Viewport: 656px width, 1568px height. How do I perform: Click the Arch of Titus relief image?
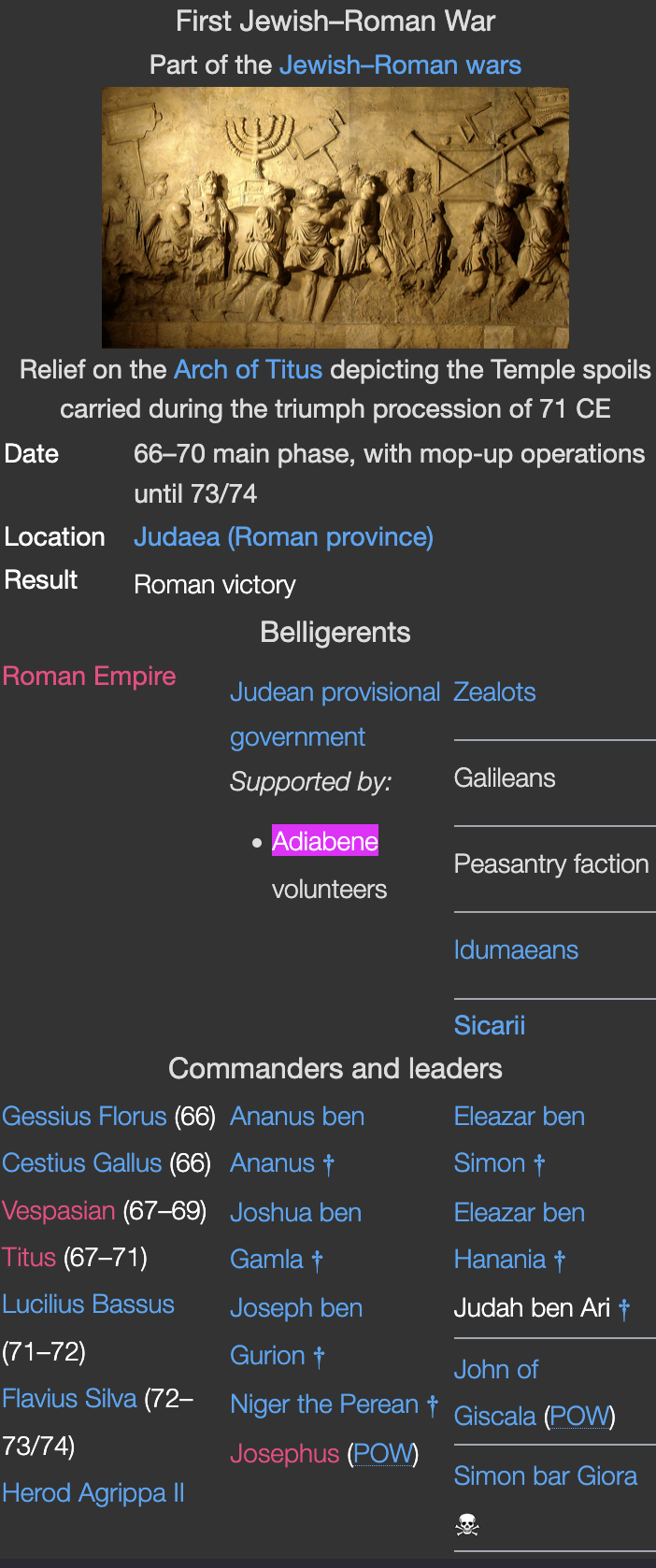[x=335, y=217]
